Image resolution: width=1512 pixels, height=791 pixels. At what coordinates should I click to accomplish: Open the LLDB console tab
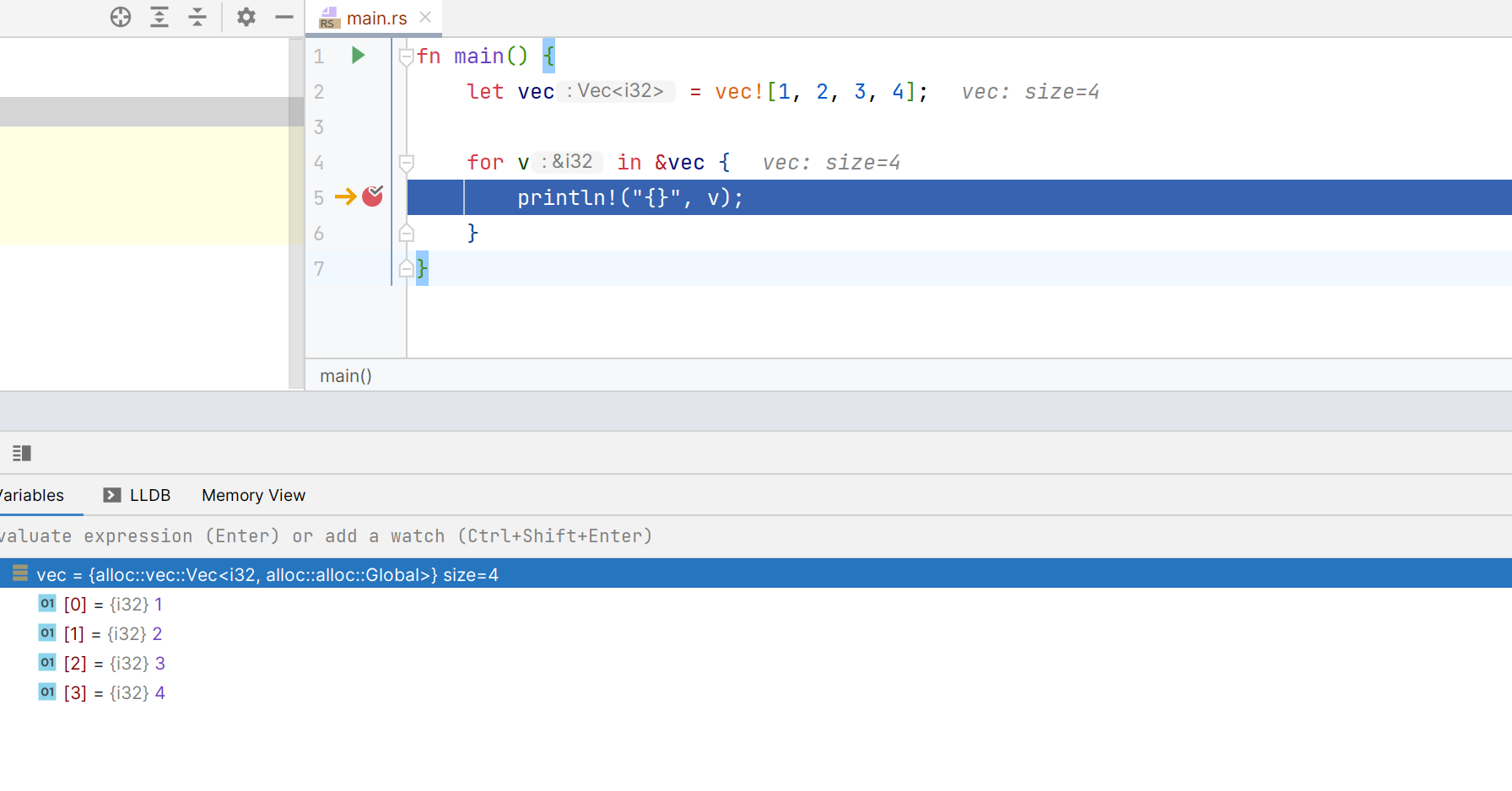(x=149, y=495)
